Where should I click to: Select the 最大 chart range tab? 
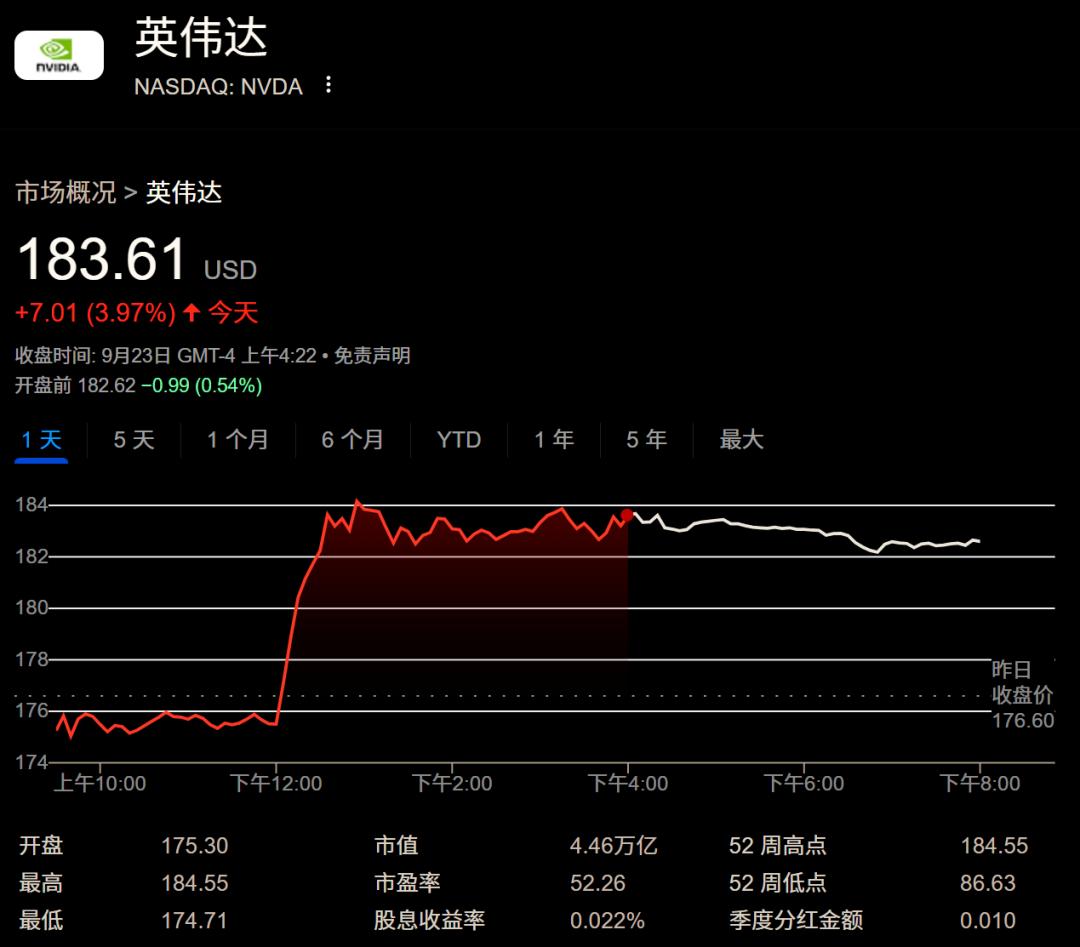(741, 440)
